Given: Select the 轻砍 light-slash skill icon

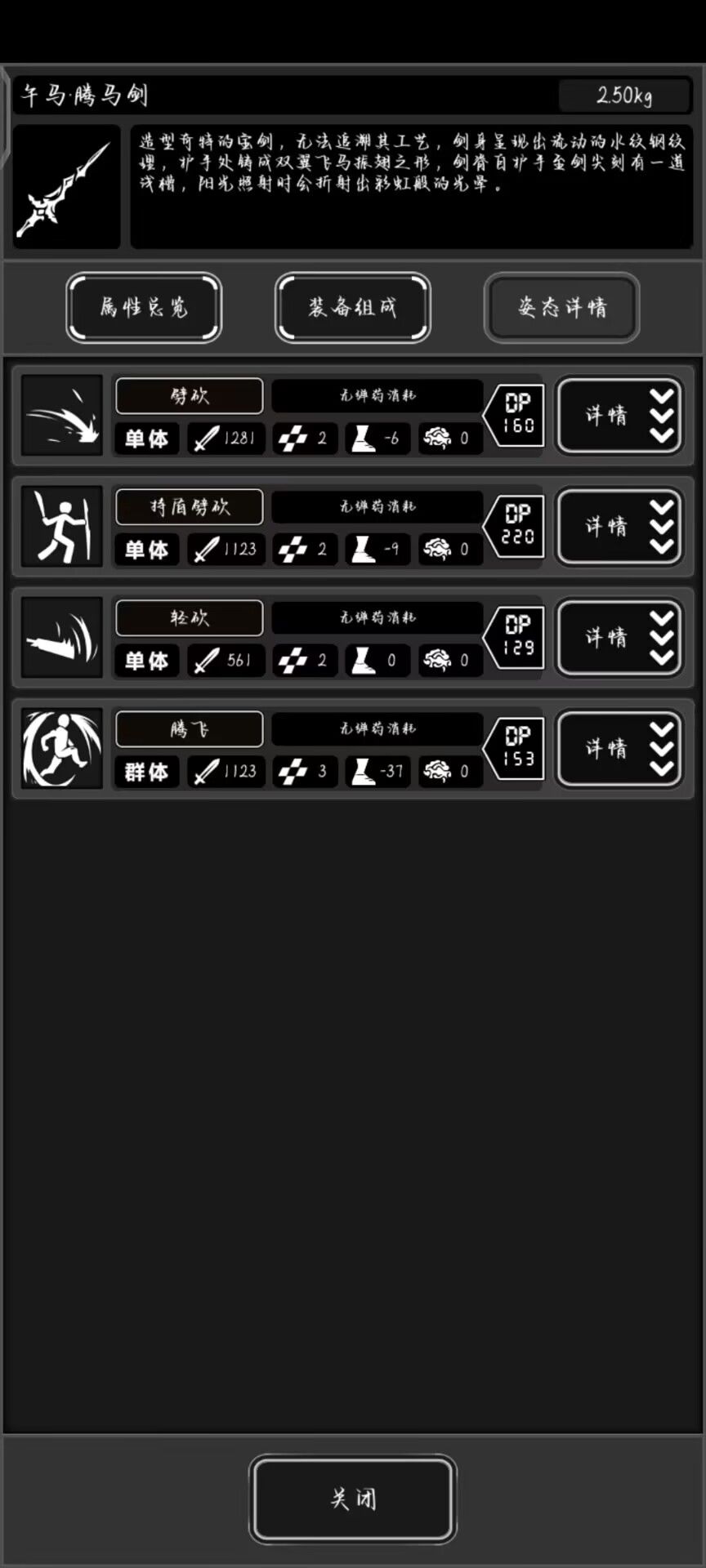Looking at the screenshot, I should (x=62, y=637).
